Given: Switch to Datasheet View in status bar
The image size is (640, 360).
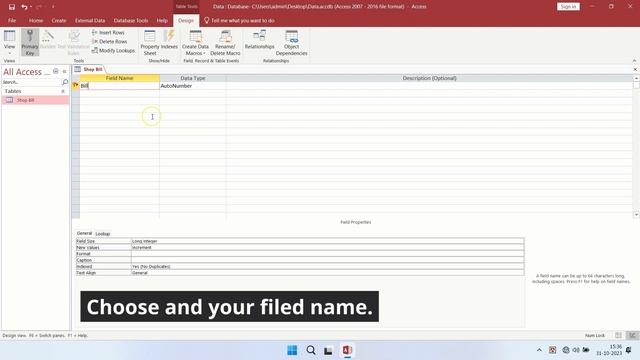Looking at the screenshot, I should (618, 336).
